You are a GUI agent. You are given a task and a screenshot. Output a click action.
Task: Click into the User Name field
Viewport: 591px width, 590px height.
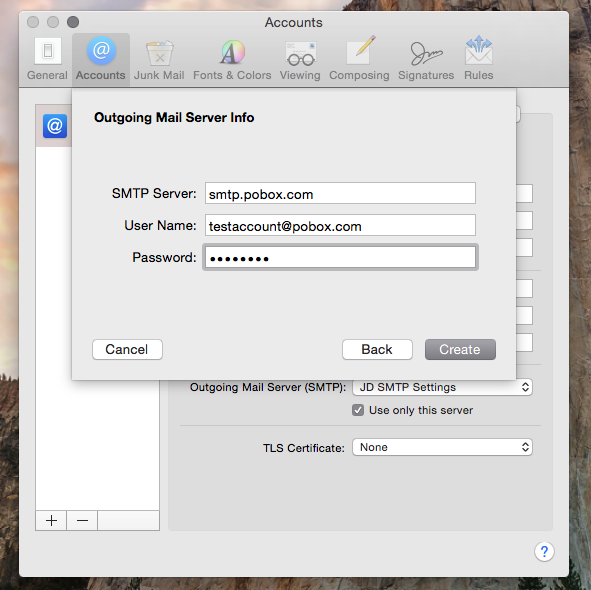[340, 225]
